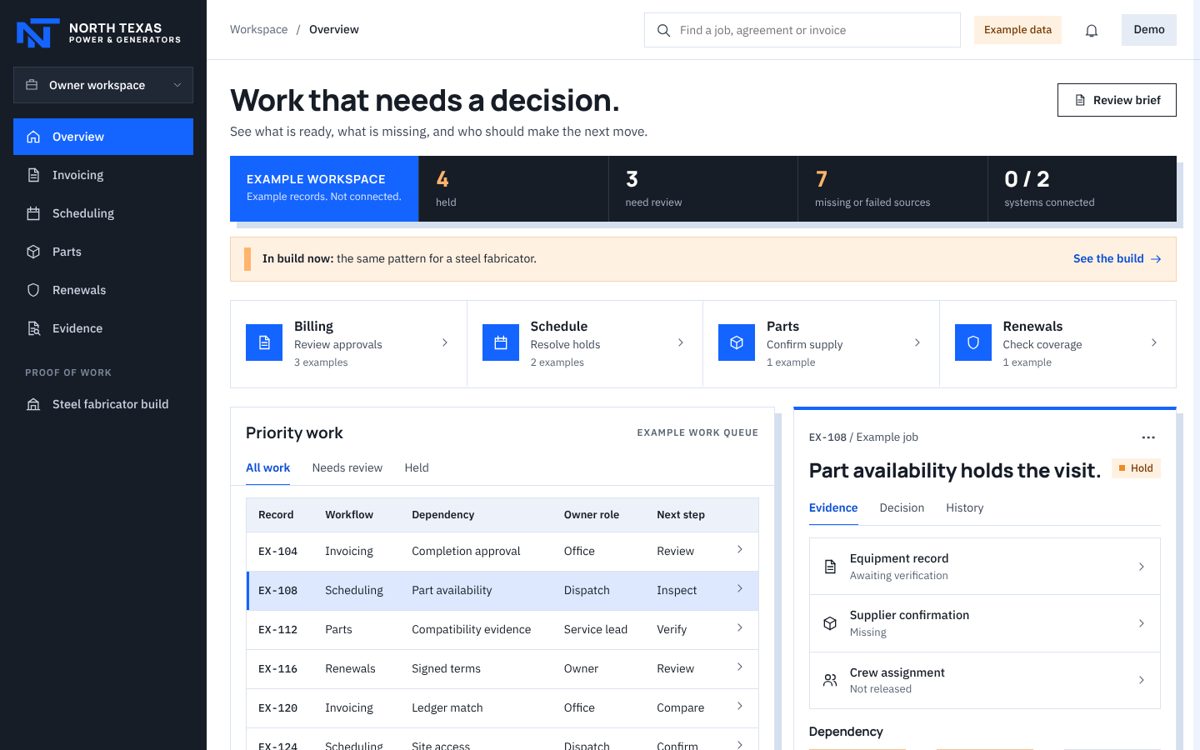Click the North Texas Power & Generators logo
The width and height of the screenshot is (1200, 750).
coord(98,33)
